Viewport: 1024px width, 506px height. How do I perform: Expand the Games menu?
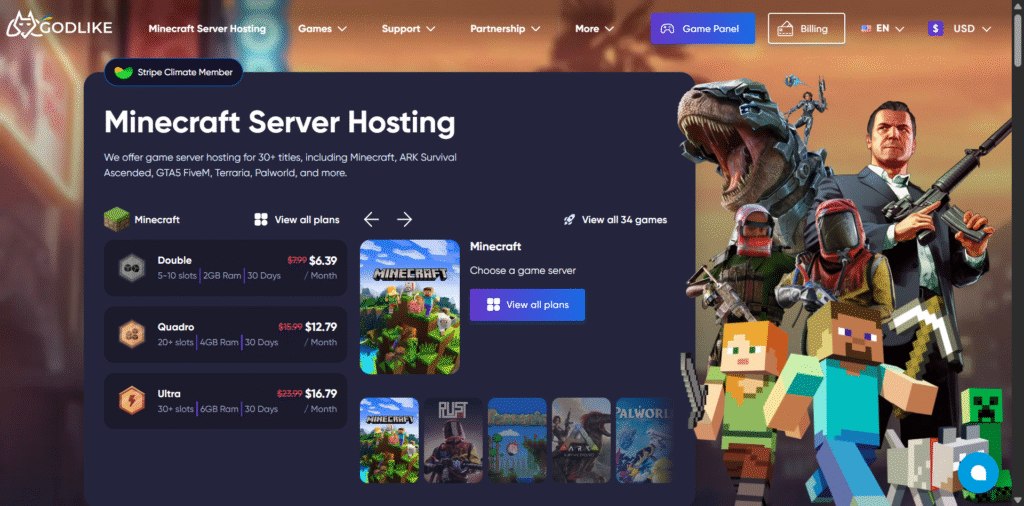[x=322, y=29]
